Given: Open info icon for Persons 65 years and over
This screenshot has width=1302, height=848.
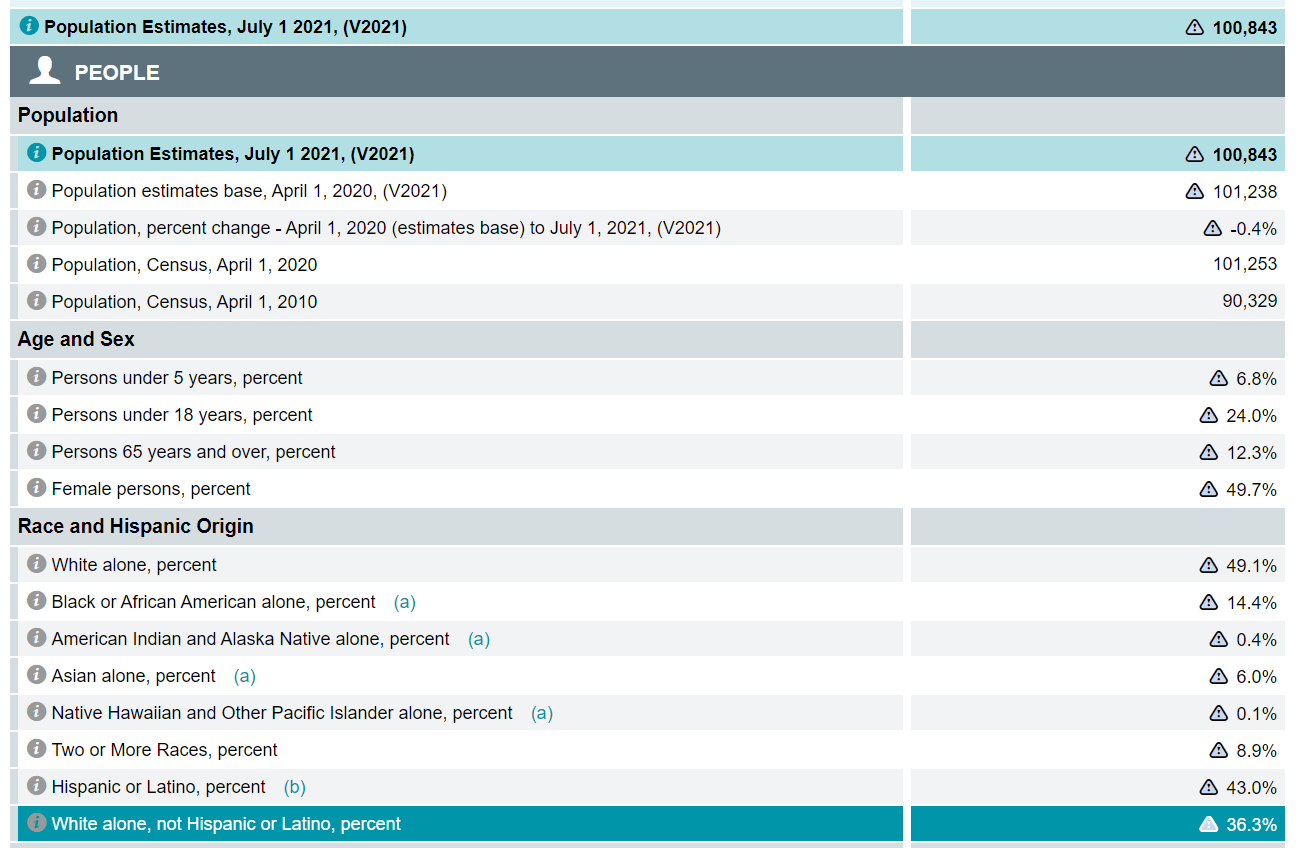Looking at the screenshot, I should (x=37, y=451).
